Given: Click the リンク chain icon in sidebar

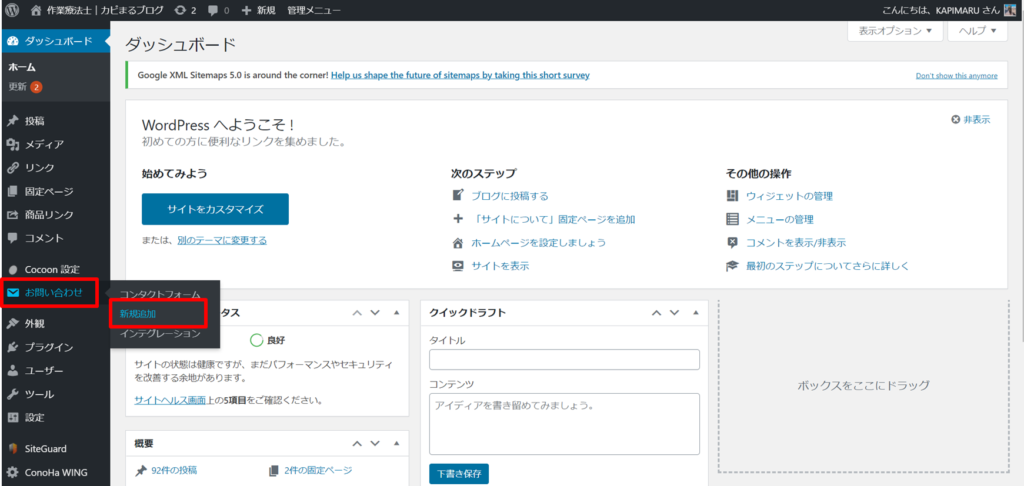Looking at the screenshot, I should (12, 168).
